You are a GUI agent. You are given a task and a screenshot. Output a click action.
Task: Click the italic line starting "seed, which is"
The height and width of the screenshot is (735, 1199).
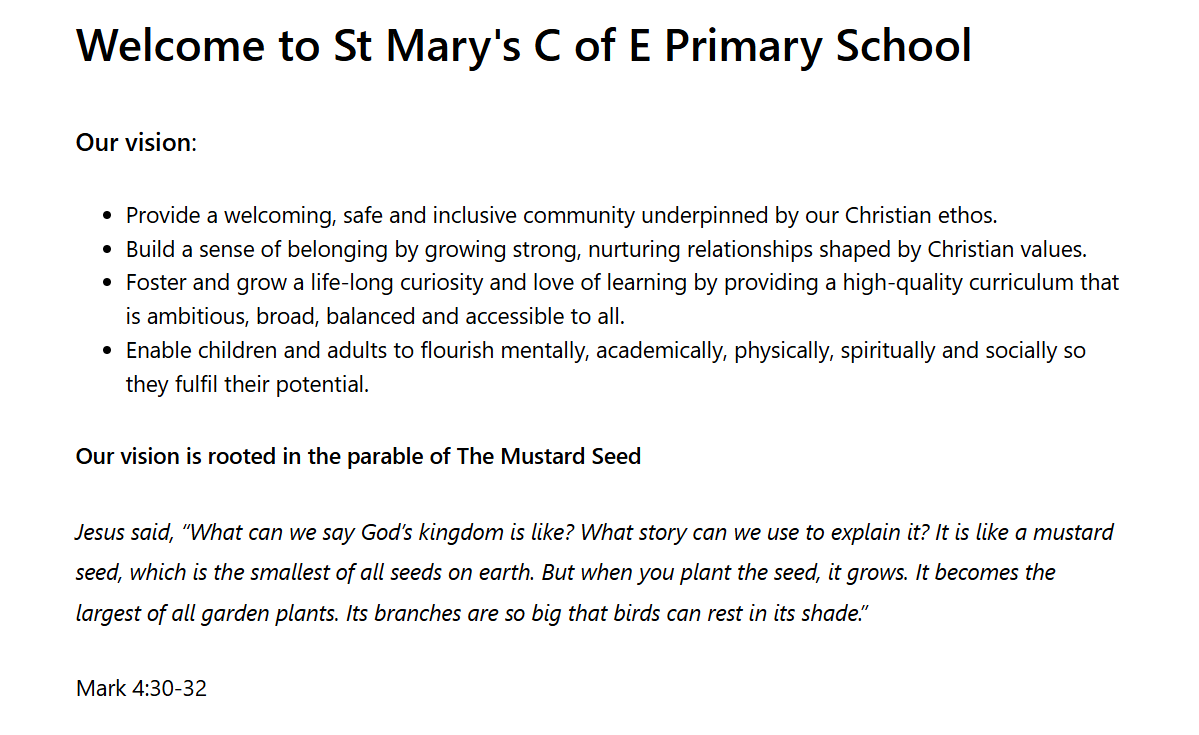(x=565, y=573)
